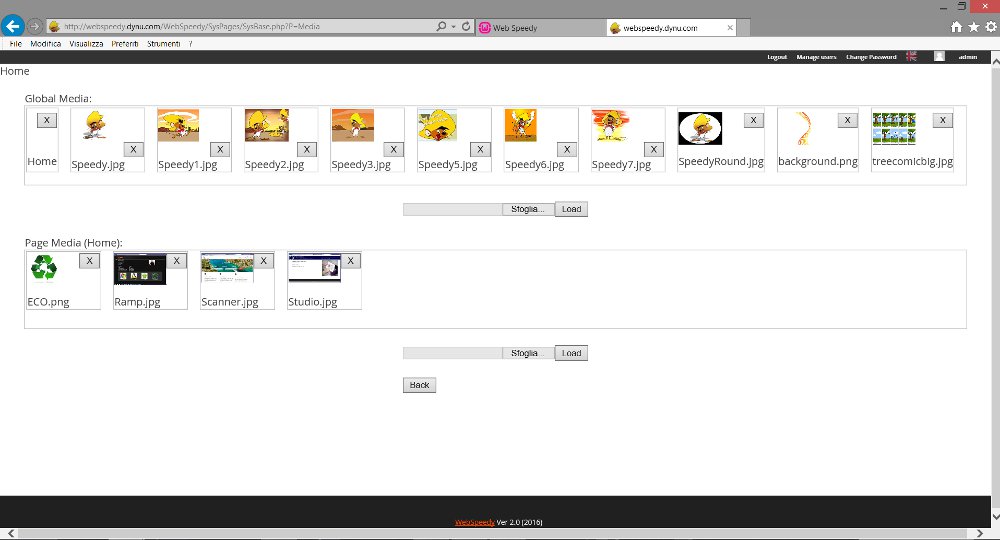Select Ramp.jpg thumbnail
Viewport: 1000px width, 540px height.
pos(140,268)
